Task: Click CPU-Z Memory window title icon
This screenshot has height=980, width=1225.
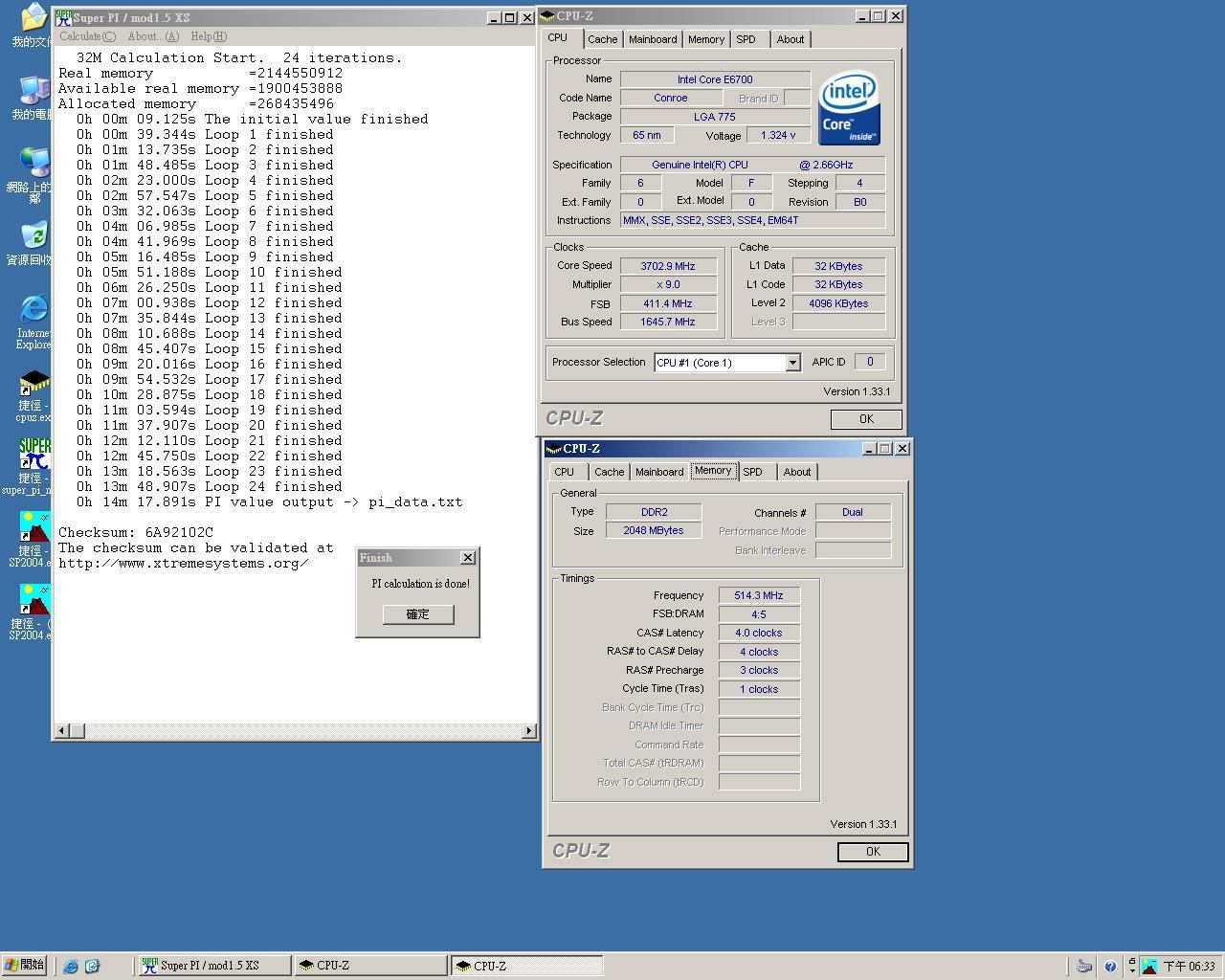Action: pyautogui.click(x=554, y=449)
